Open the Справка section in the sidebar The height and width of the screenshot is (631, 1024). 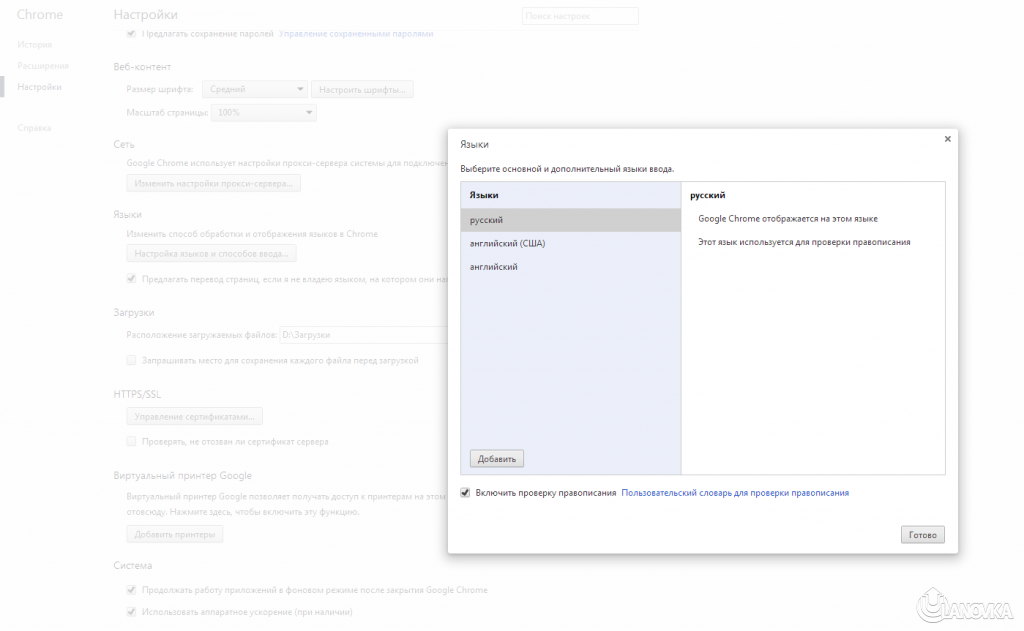[34, 128]
